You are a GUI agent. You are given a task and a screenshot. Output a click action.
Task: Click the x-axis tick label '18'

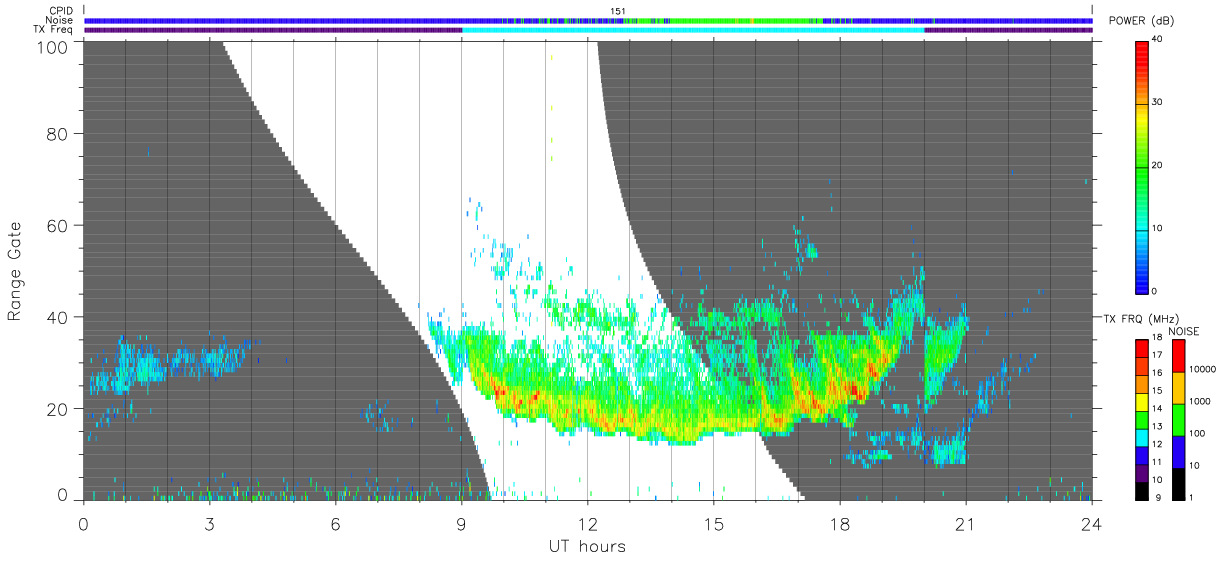[x=840, y=522]
